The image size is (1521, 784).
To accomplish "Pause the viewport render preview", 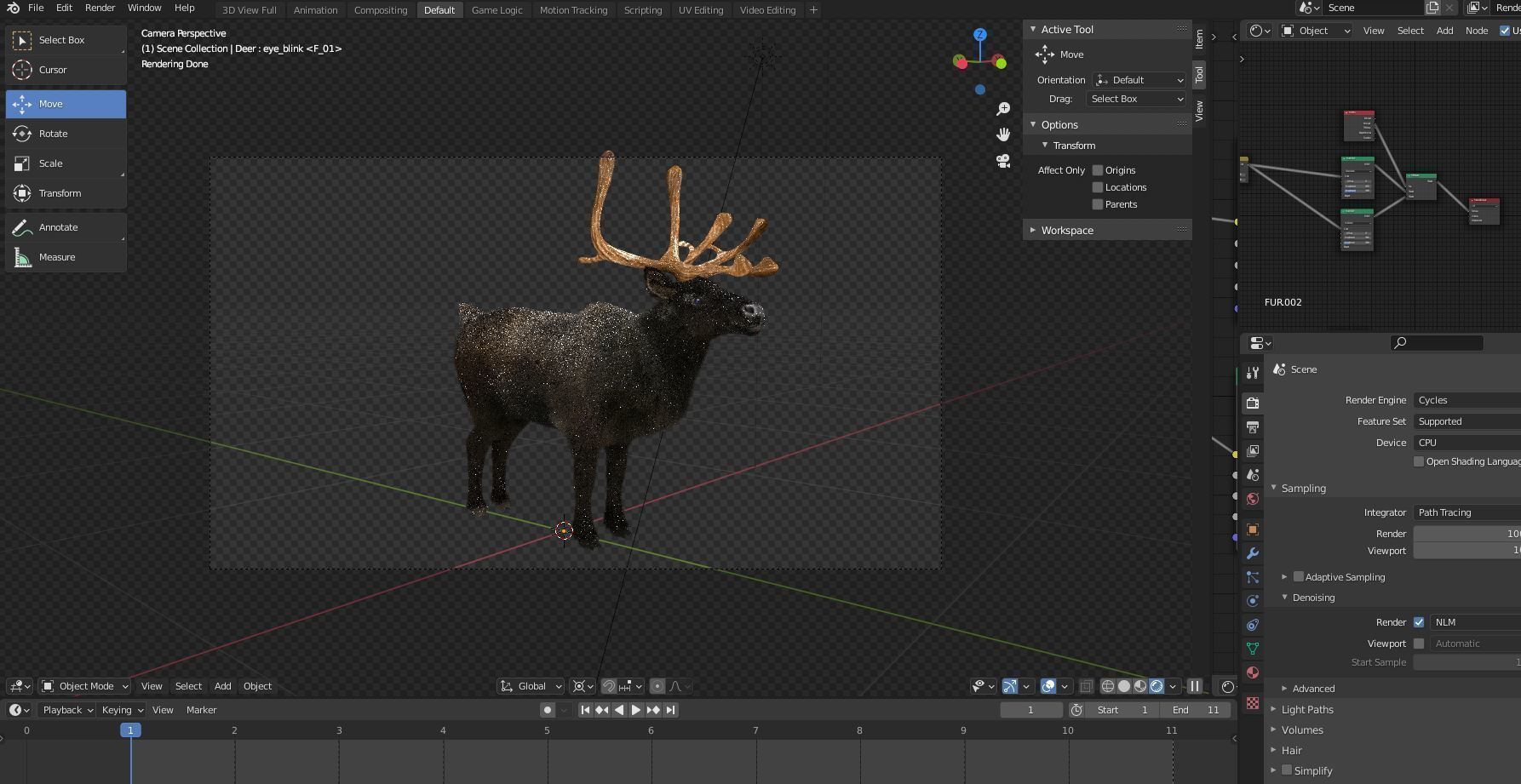I will pos(1195,686).
